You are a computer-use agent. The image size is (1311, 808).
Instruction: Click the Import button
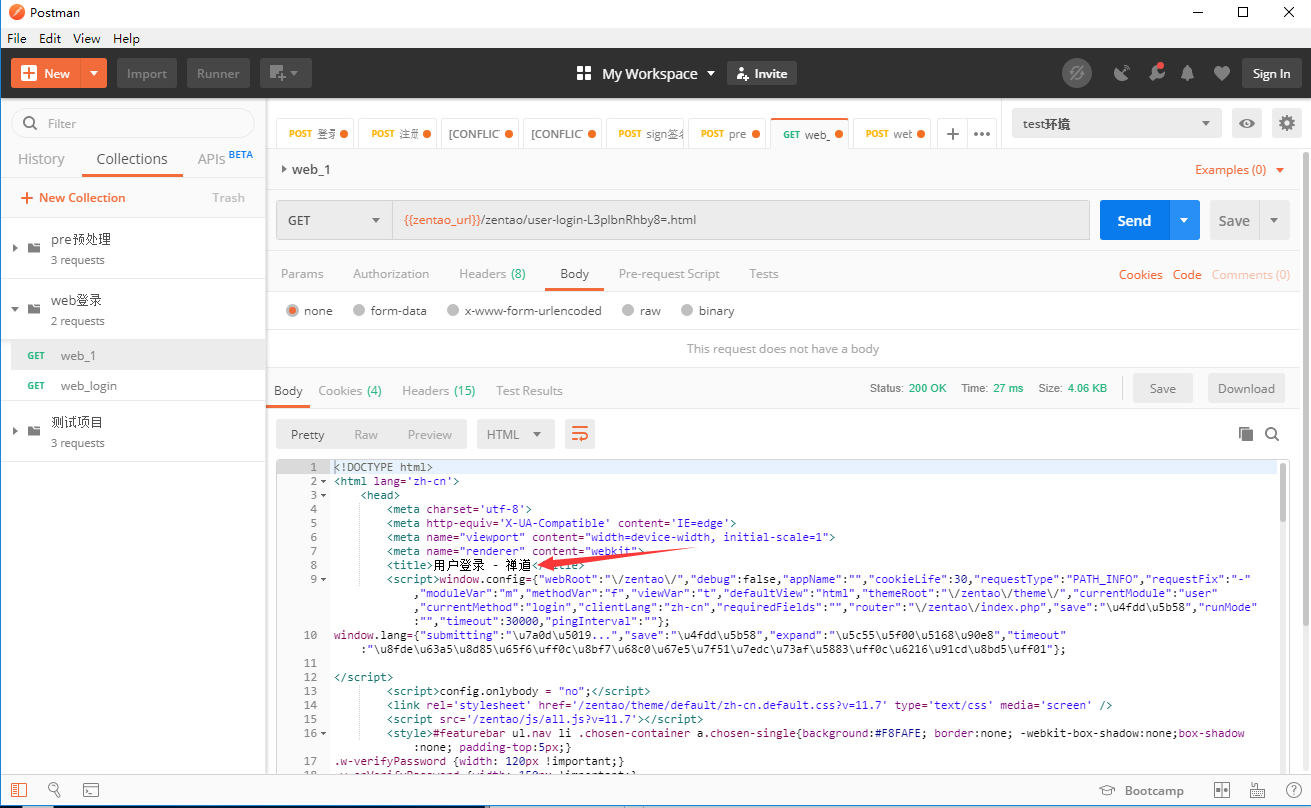click(x=147, y=73)
